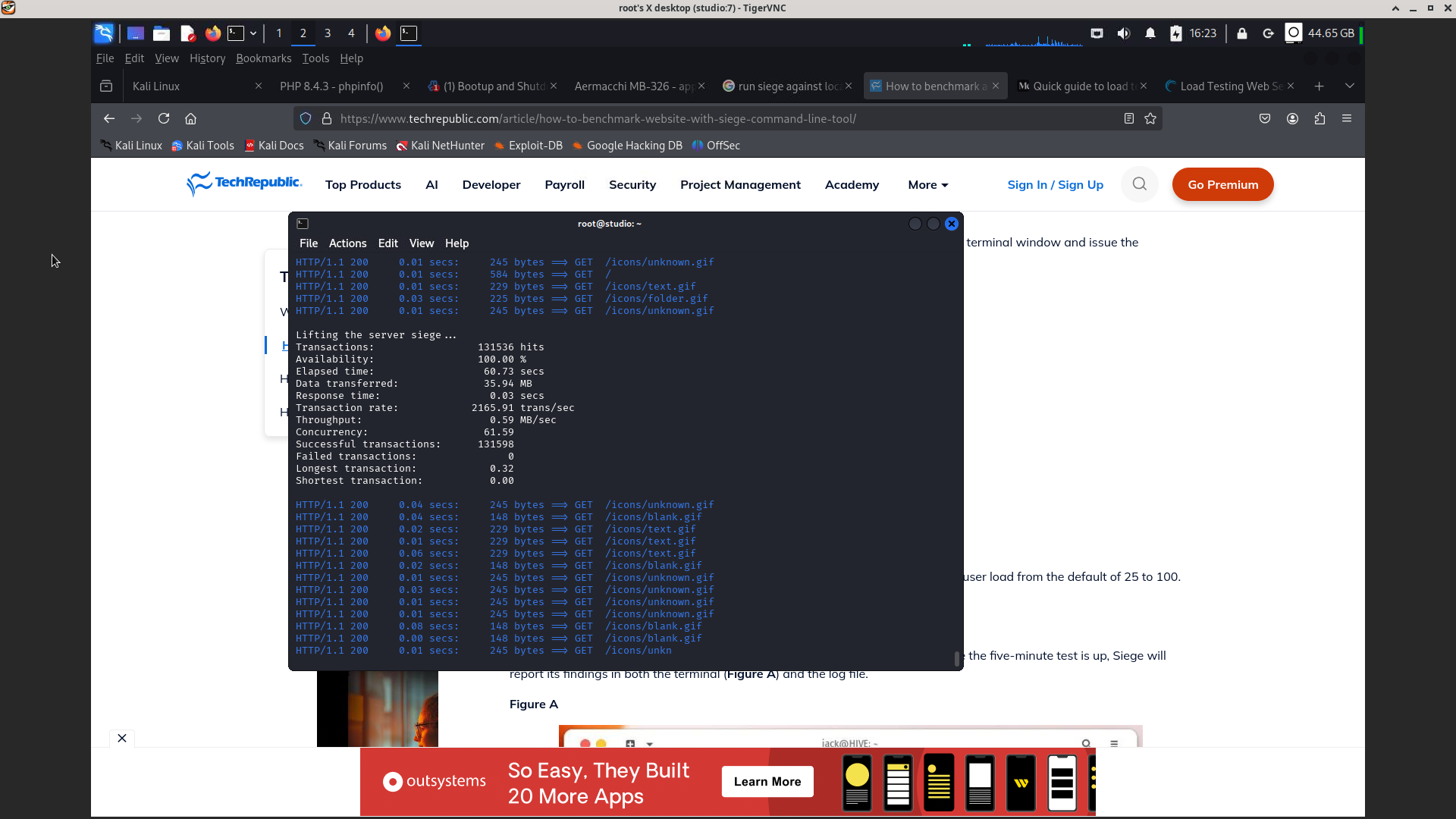
Task: Open Kali Tools bookmark
Action: tap(202, 146)
